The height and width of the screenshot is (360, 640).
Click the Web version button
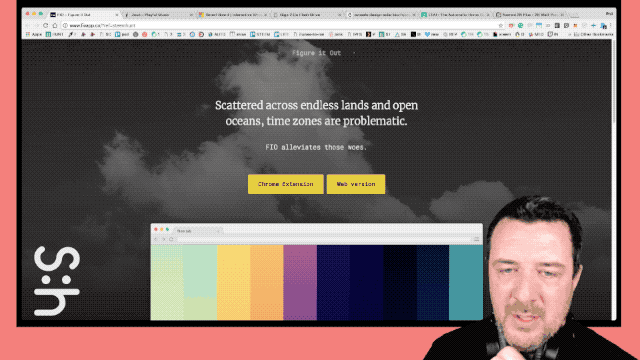click(x=356, y=184)
